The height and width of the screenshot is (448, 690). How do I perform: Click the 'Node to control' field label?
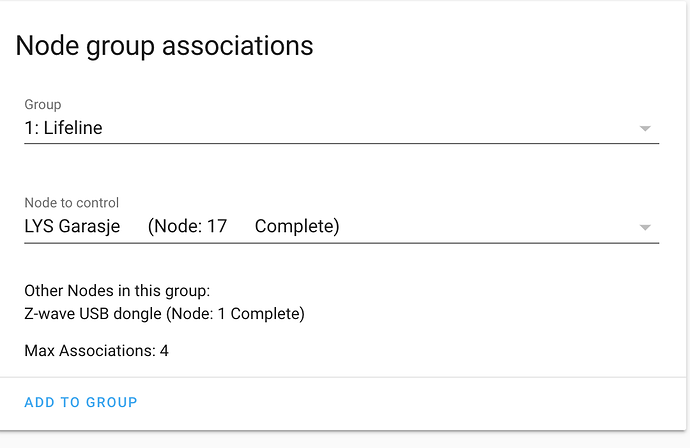tap(72, 202)
